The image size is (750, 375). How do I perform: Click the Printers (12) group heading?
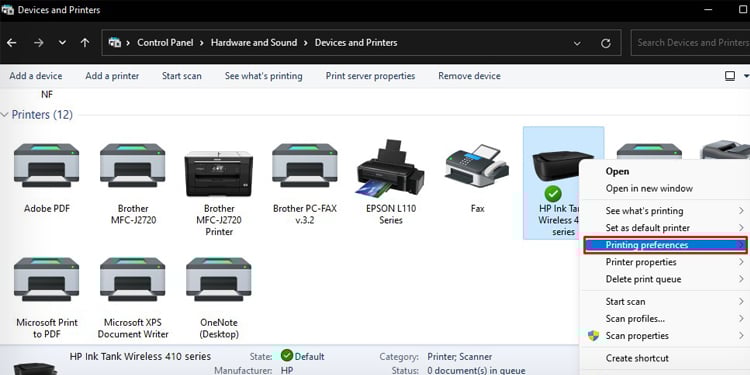click(42, 115)
